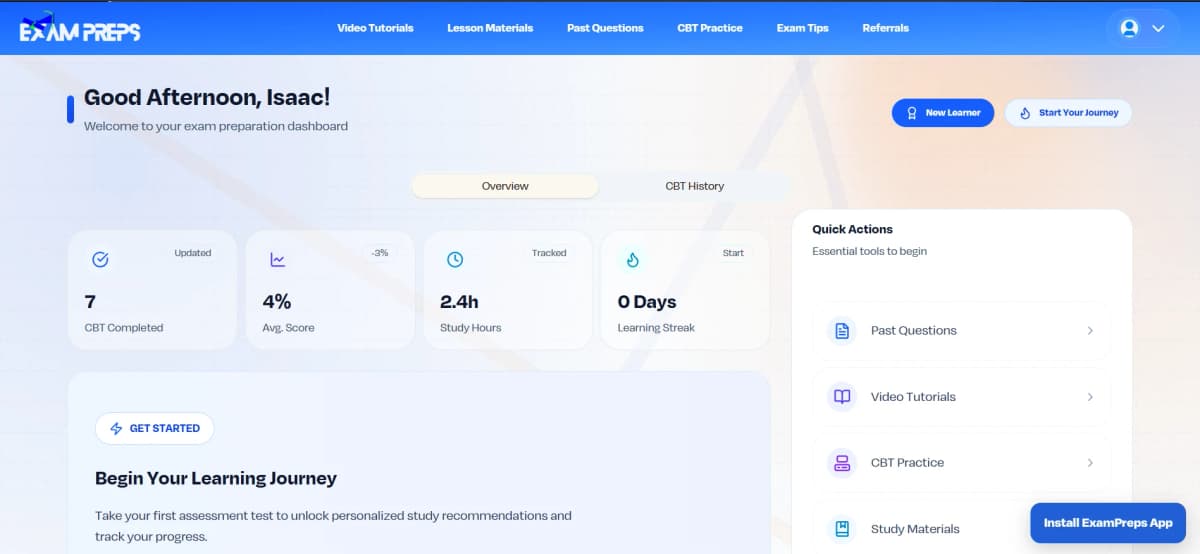Image resolution: width=1200 pixels, height=554 pixels.
Task: Switch to the CBT History tab
Action: click(x=695, y=186)
